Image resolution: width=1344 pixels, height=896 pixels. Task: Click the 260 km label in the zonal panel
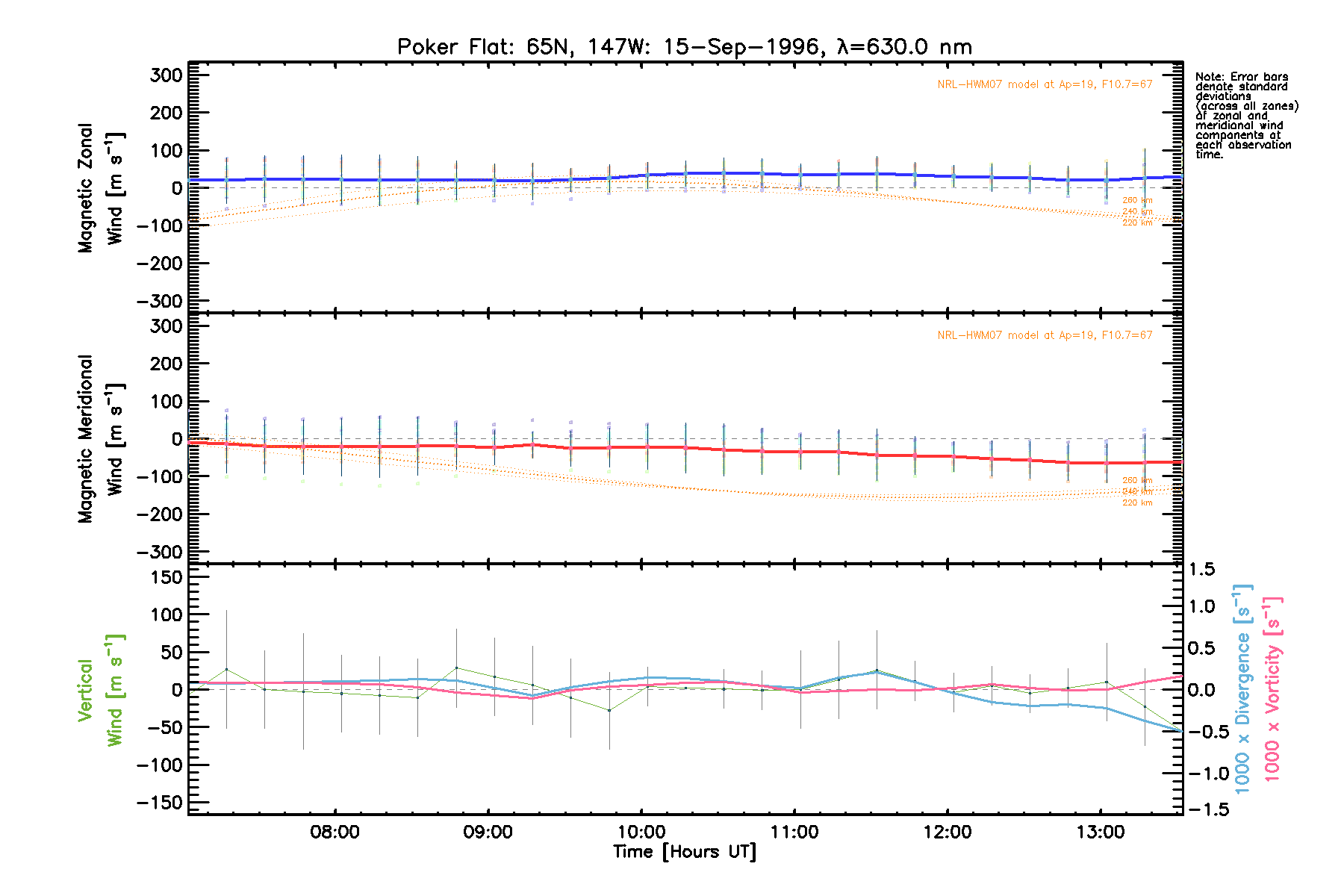1137,200
